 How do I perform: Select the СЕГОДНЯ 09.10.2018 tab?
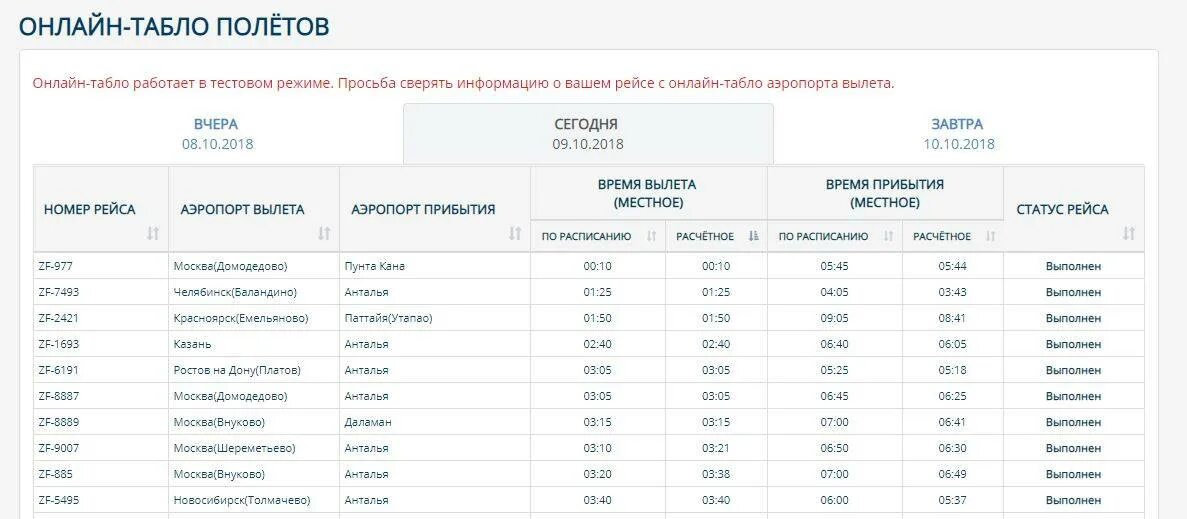click(x=588, y=134)
